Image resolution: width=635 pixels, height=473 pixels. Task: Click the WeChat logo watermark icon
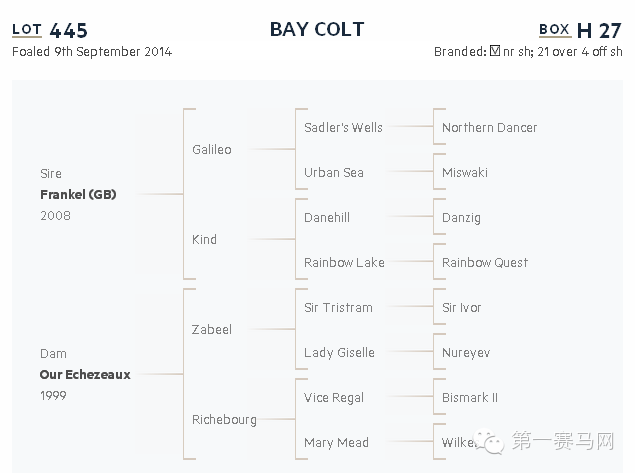point(489,442)
